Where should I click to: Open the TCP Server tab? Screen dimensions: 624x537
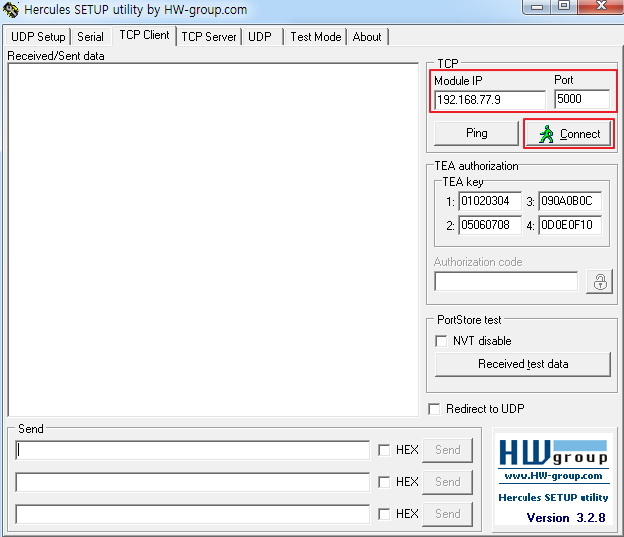209,37
